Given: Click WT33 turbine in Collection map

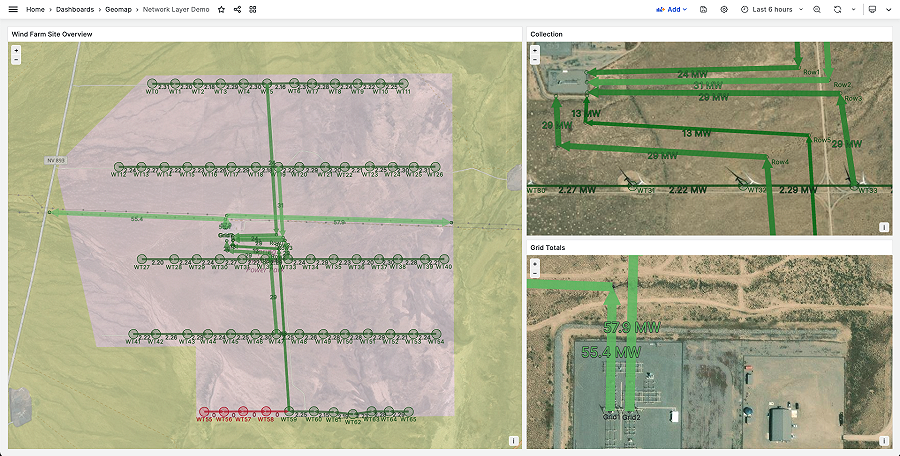Looking at the screenshot, I should click(x=854, y=186).
